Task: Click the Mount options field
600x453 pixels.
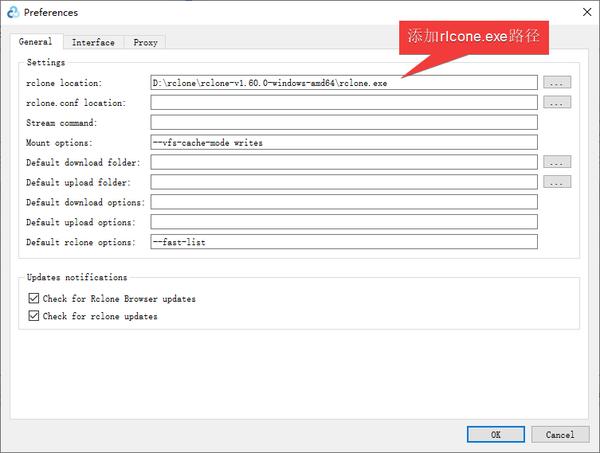Action: 344,142
